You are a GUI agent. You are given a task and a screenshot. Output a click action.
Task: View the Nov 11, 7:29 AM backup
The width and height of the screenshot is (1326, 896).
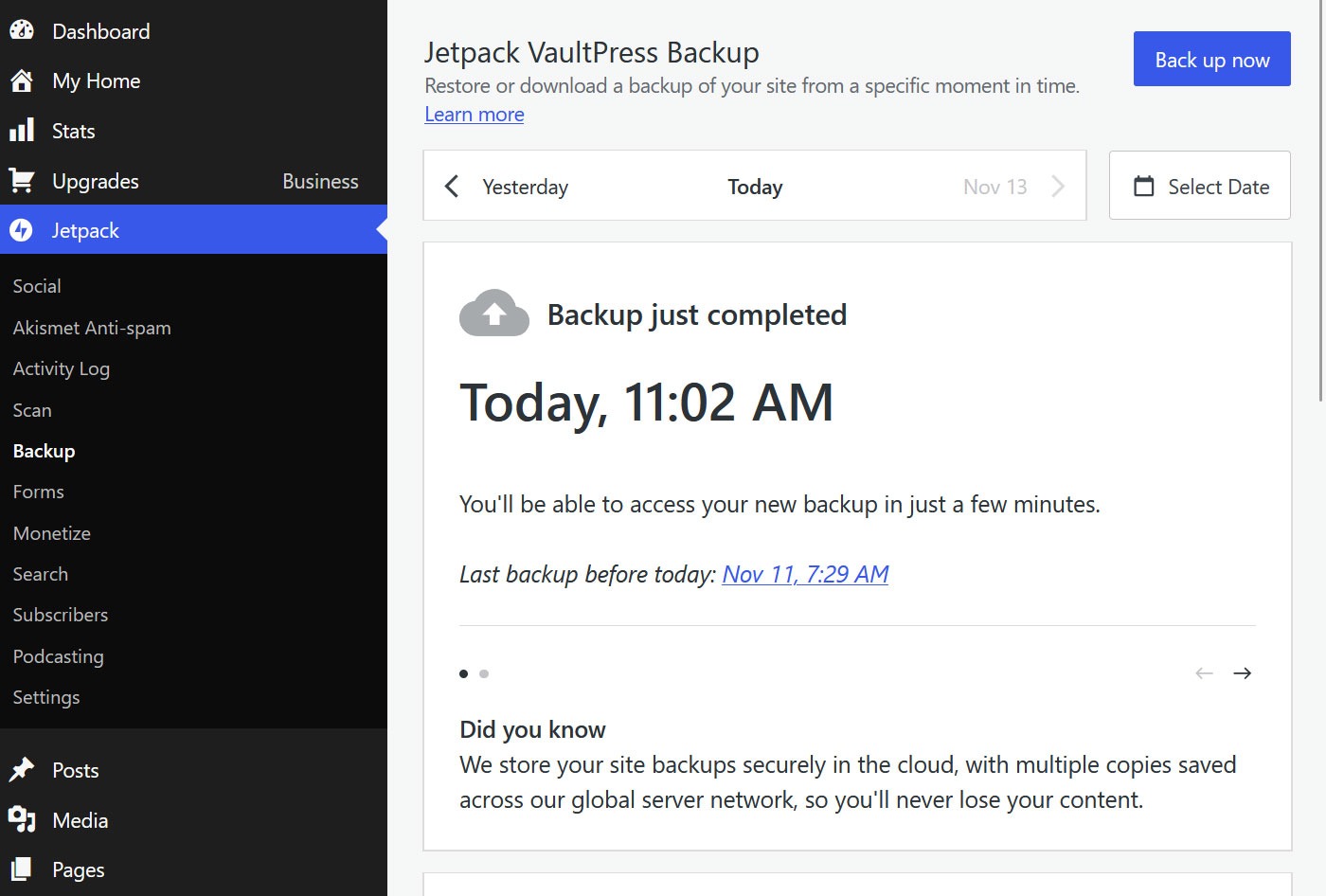point(804,574)
